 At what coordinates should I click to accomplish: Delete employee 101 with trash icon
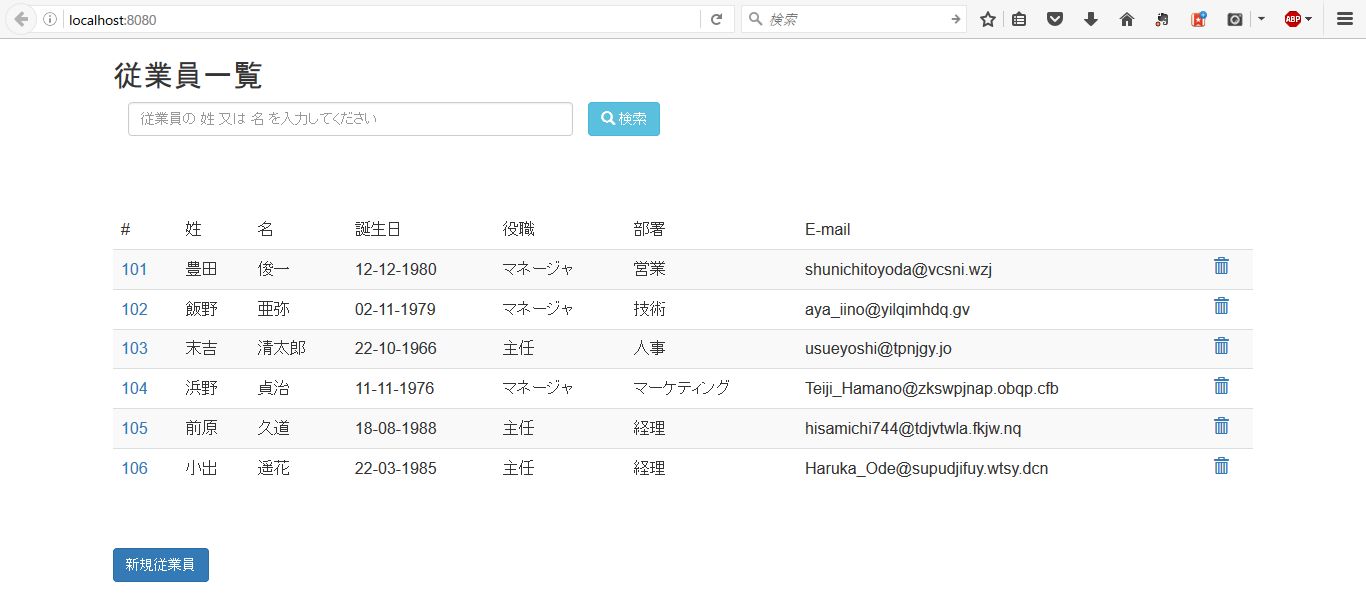(1221, 266)
